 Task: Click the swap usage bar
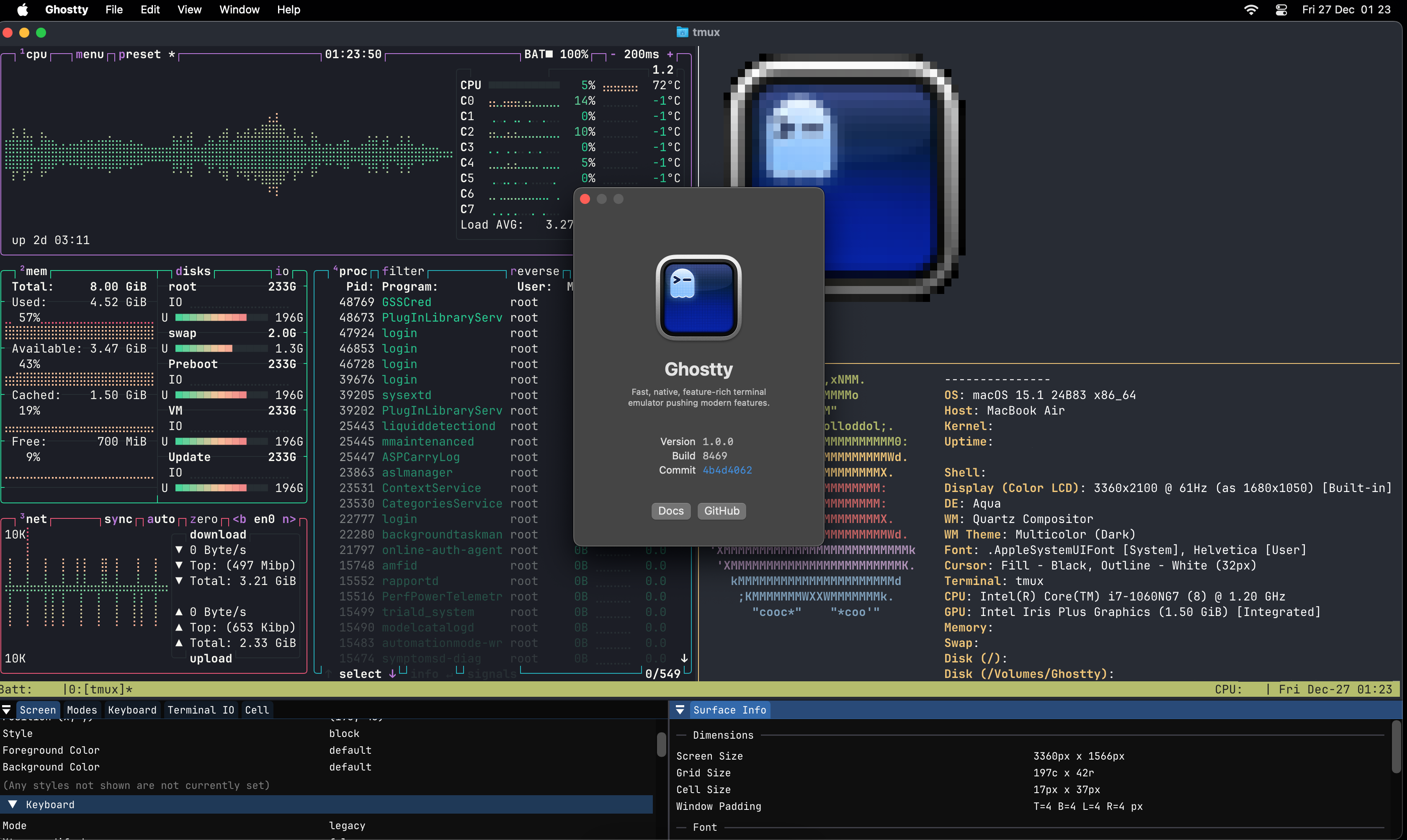point(221,349)
